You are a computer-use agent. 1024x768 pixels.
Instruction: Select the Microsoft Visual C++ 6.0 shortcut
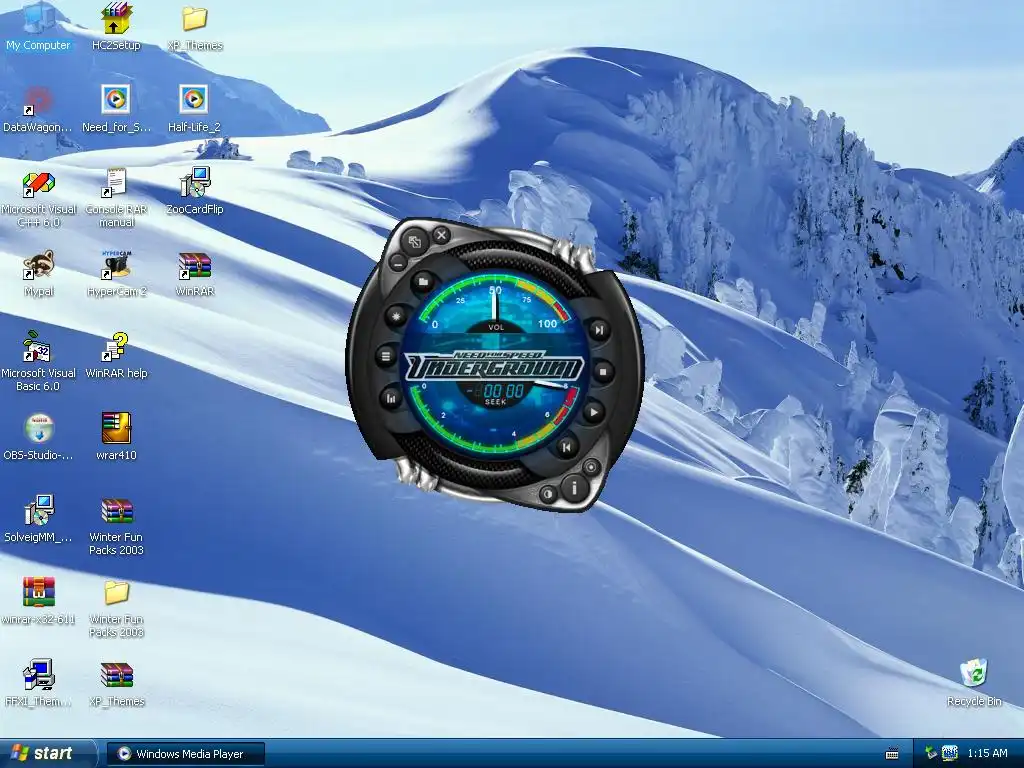point(38,199)
